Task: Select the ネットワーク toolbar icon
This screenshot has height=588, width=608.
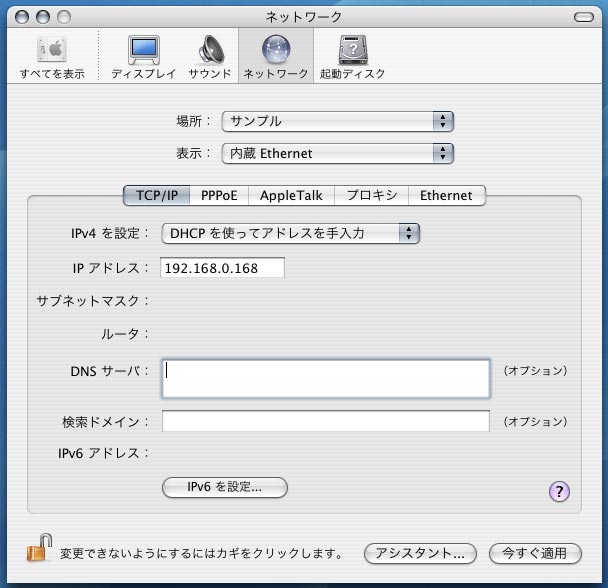Action: pos(276,57)
